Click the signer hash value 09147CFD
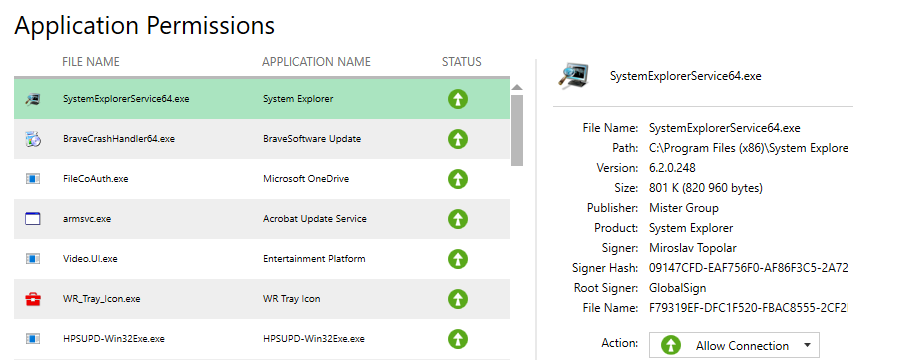The height and width of the screenshot is (360, 908). pos(749,268)
